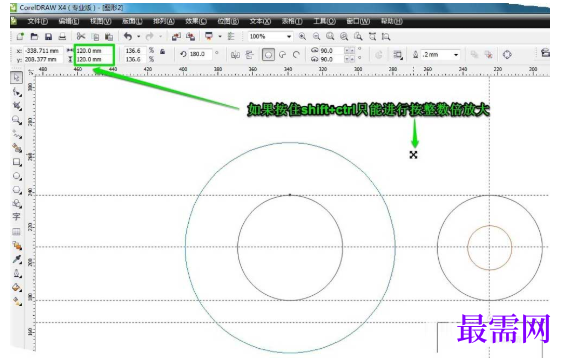Create a new document with New icon
569x360 pixels.
pyautogui.click(x=20, y=36)
